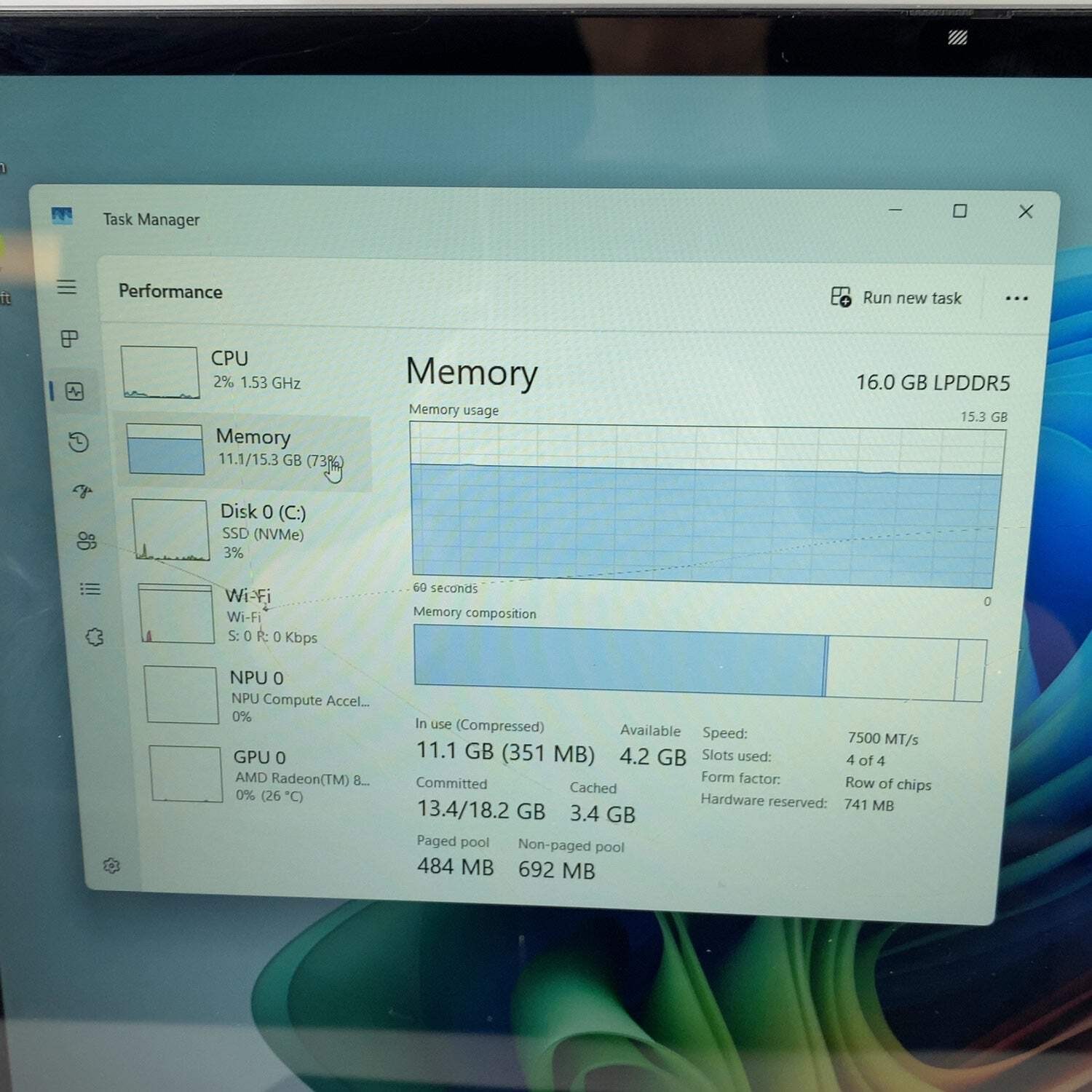Click the Task Manager app icon in title bar
This screenshot has height=1092, width=1092.
pyautogui.click(x=62, y=215)
